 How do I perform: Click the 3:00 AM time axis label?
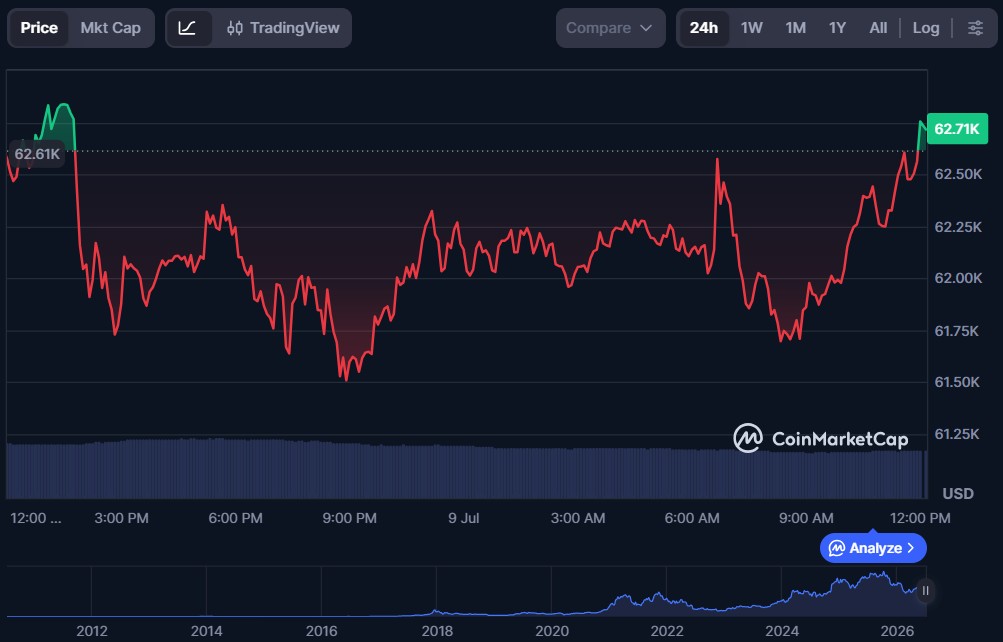click(578, 518)
